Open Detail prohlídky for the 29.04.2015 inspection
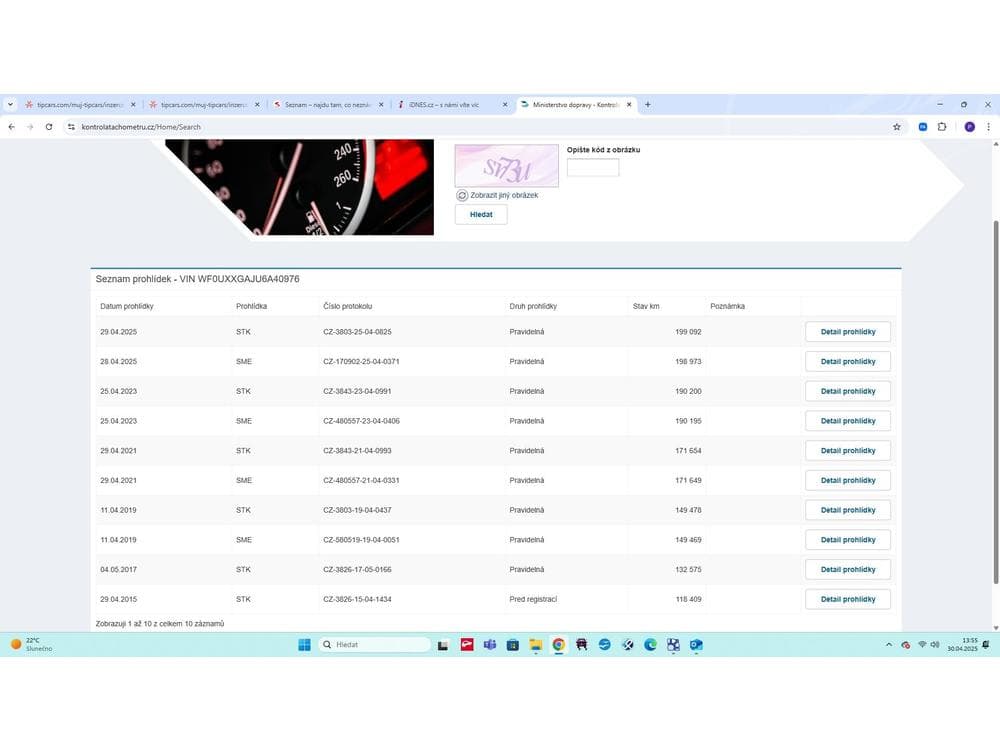 click(848, 599)
